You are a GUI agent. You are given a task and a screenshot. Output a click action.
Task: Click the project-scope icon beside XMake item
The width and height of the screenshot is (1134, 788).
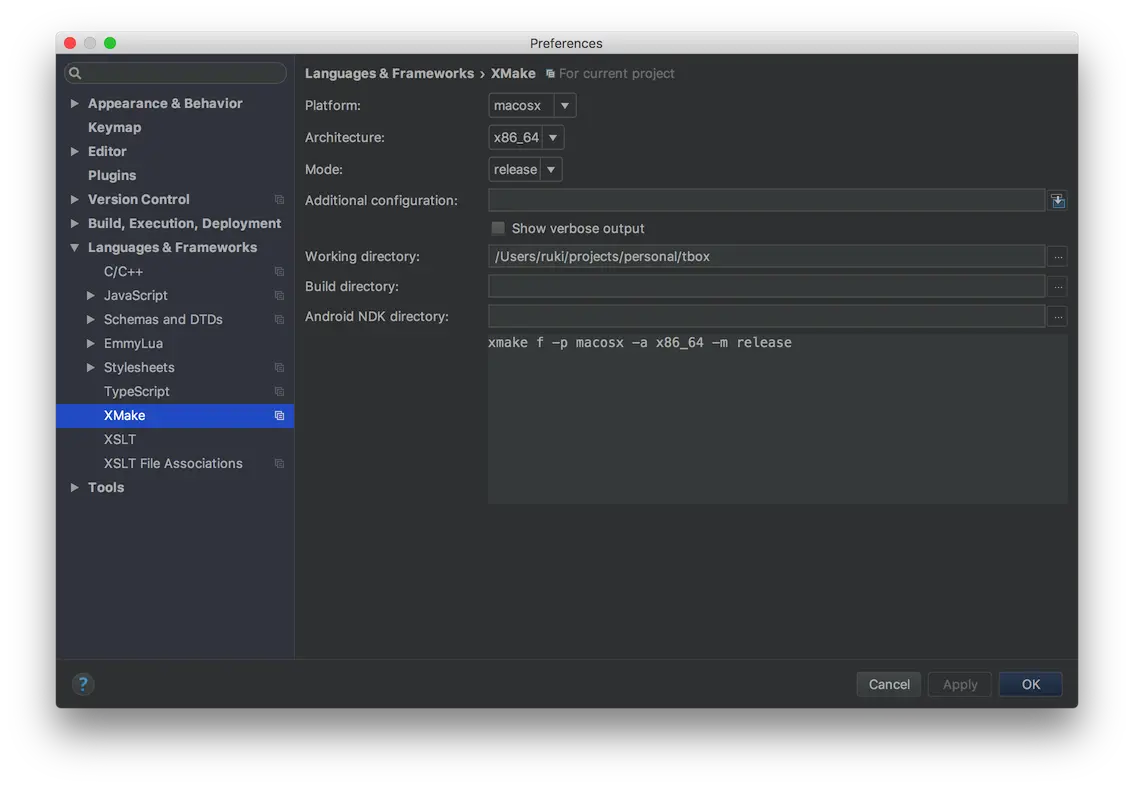click(279, 416)
